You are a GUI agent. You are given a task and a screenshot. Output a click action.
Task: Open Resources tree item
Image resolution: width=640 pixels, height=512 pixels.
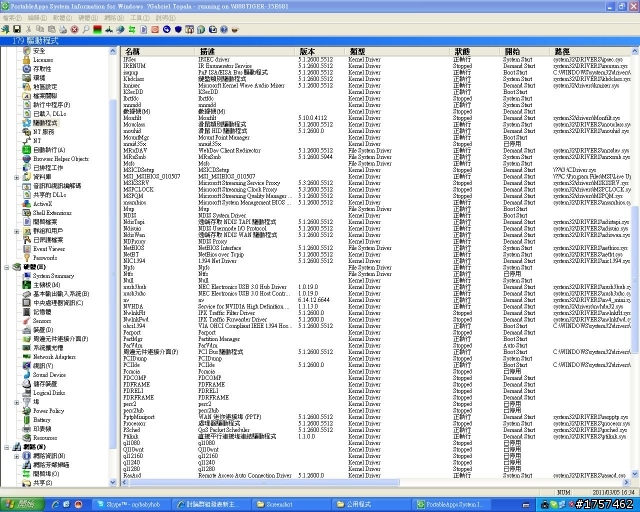tap(45, 437)
